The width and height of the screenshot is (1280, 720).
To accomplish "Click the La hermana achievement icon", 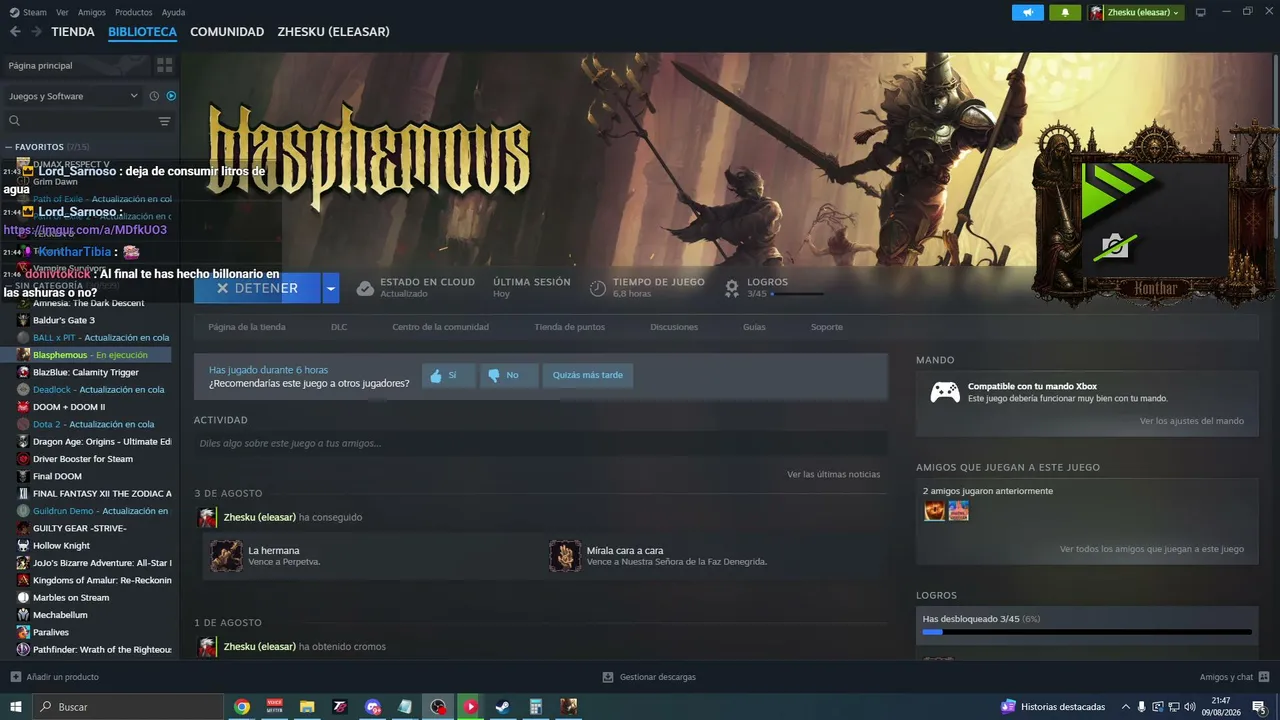I will pos(227,556).
